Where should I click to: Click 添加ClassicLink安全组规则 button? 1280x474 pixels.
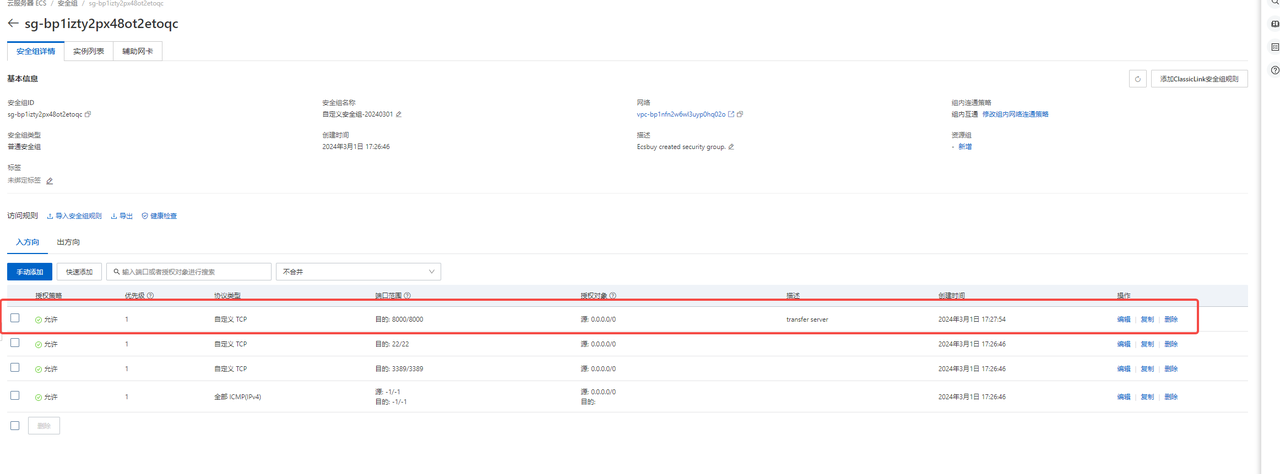click(1199, 79)
